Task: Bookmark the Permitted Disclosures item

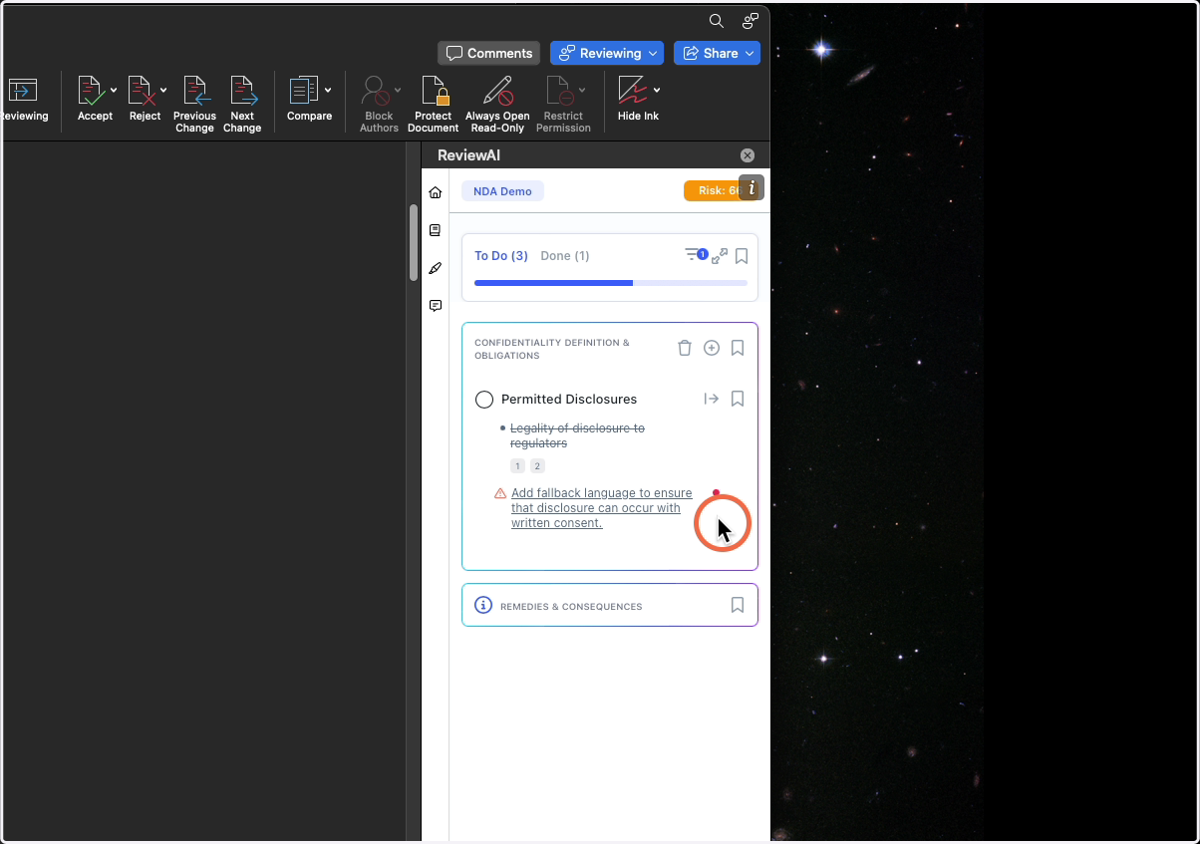Action: 737,399
